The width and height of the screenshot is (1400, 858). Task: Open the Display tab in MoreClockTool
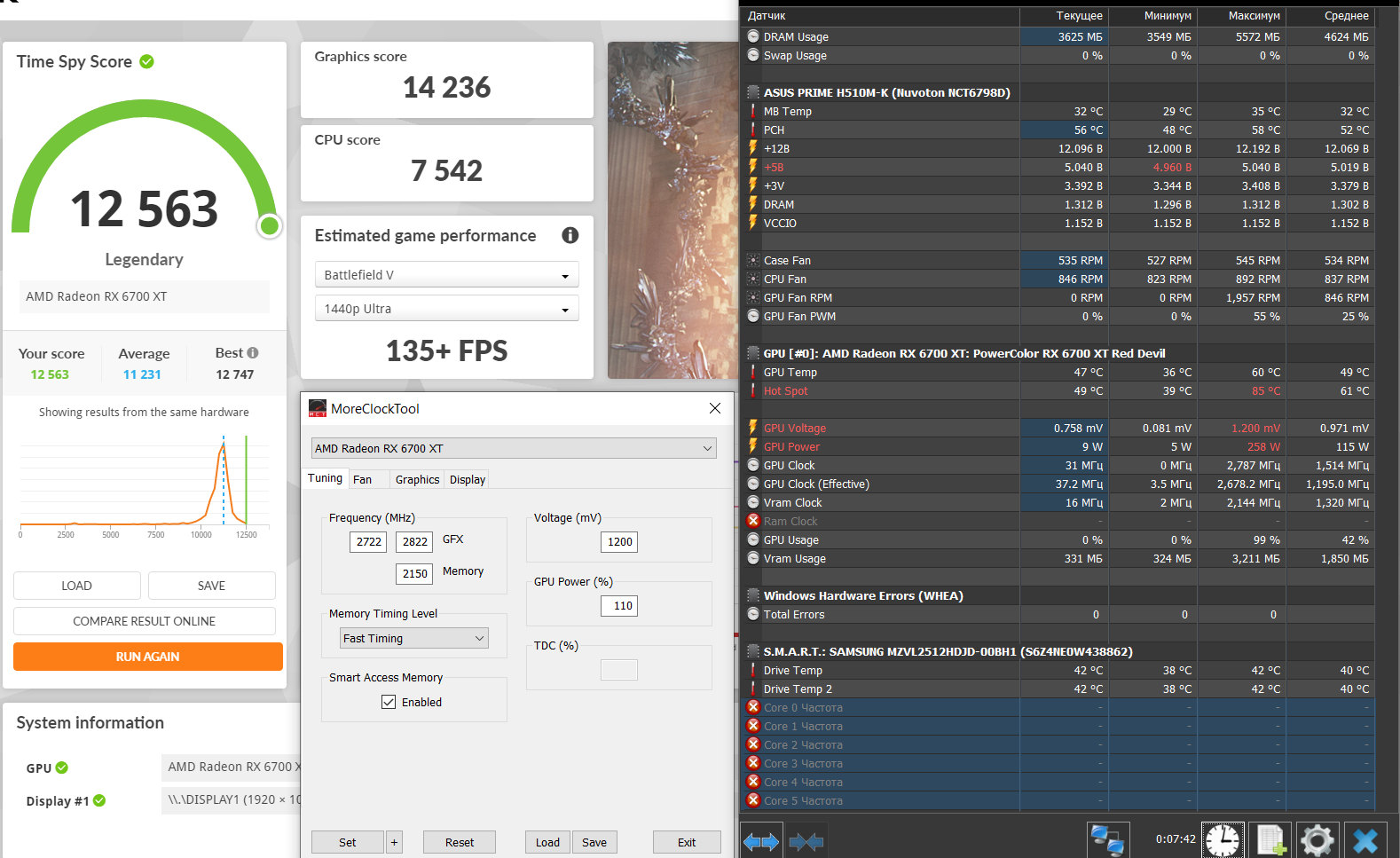[x=468, y=480]
